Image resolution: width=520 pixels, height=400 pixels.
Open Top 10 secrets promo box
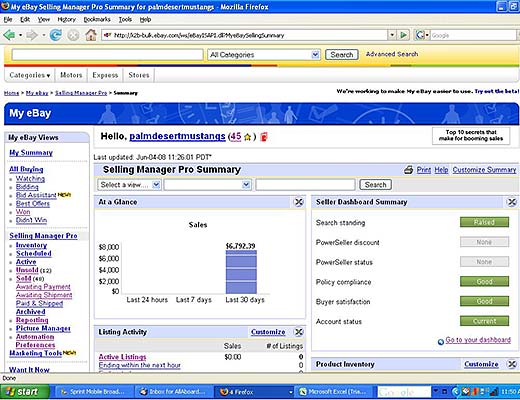coord(471,136)
